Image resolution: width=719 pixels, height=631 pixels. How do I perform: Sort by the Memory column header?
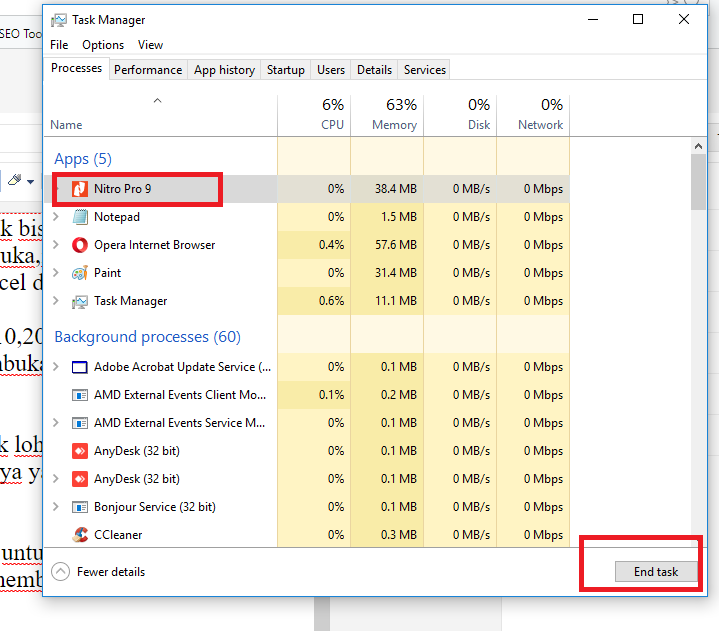[x=387, y=116]
